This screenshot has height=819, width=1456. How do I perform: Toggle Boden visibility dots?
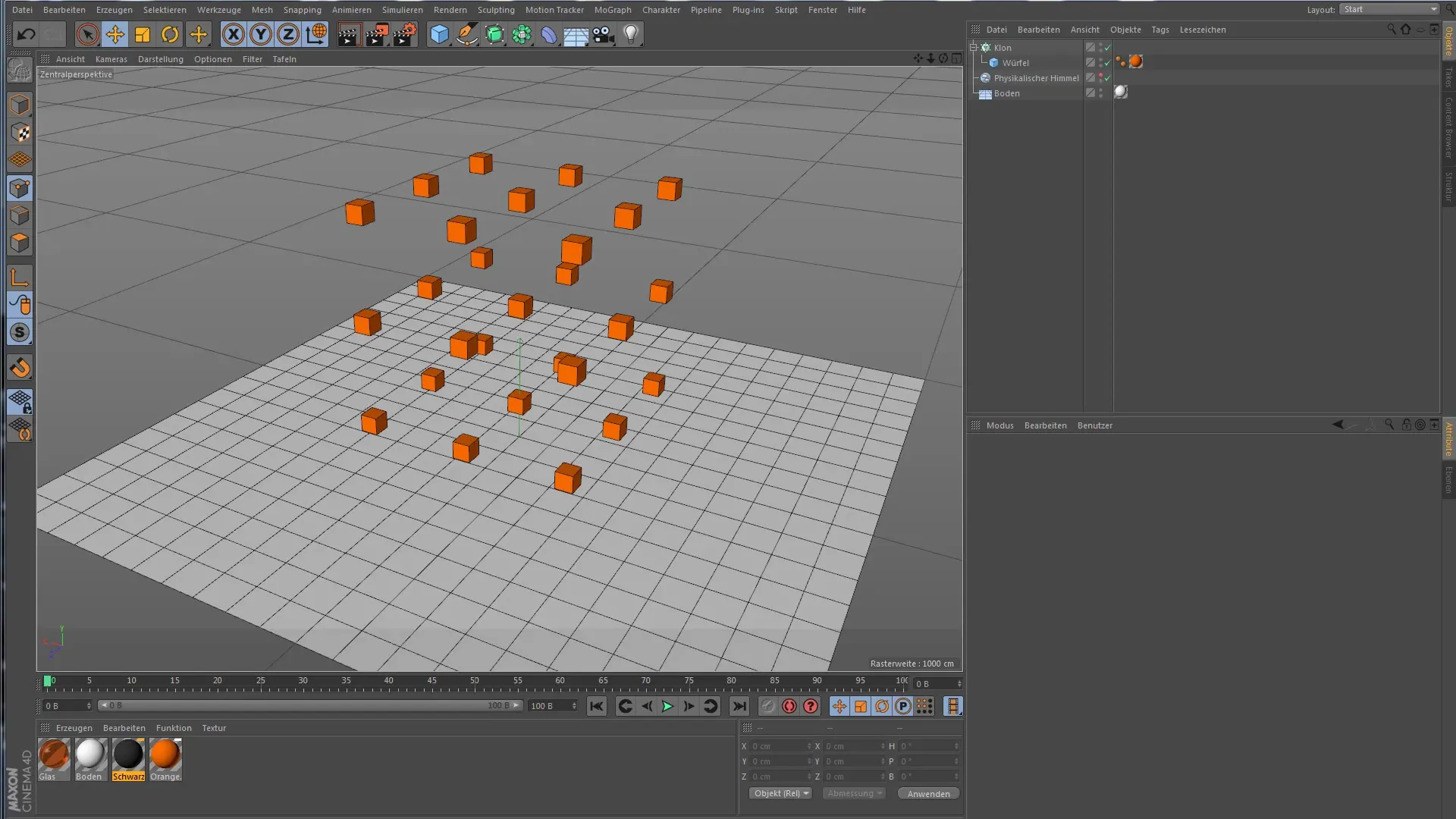point(1101,93)
